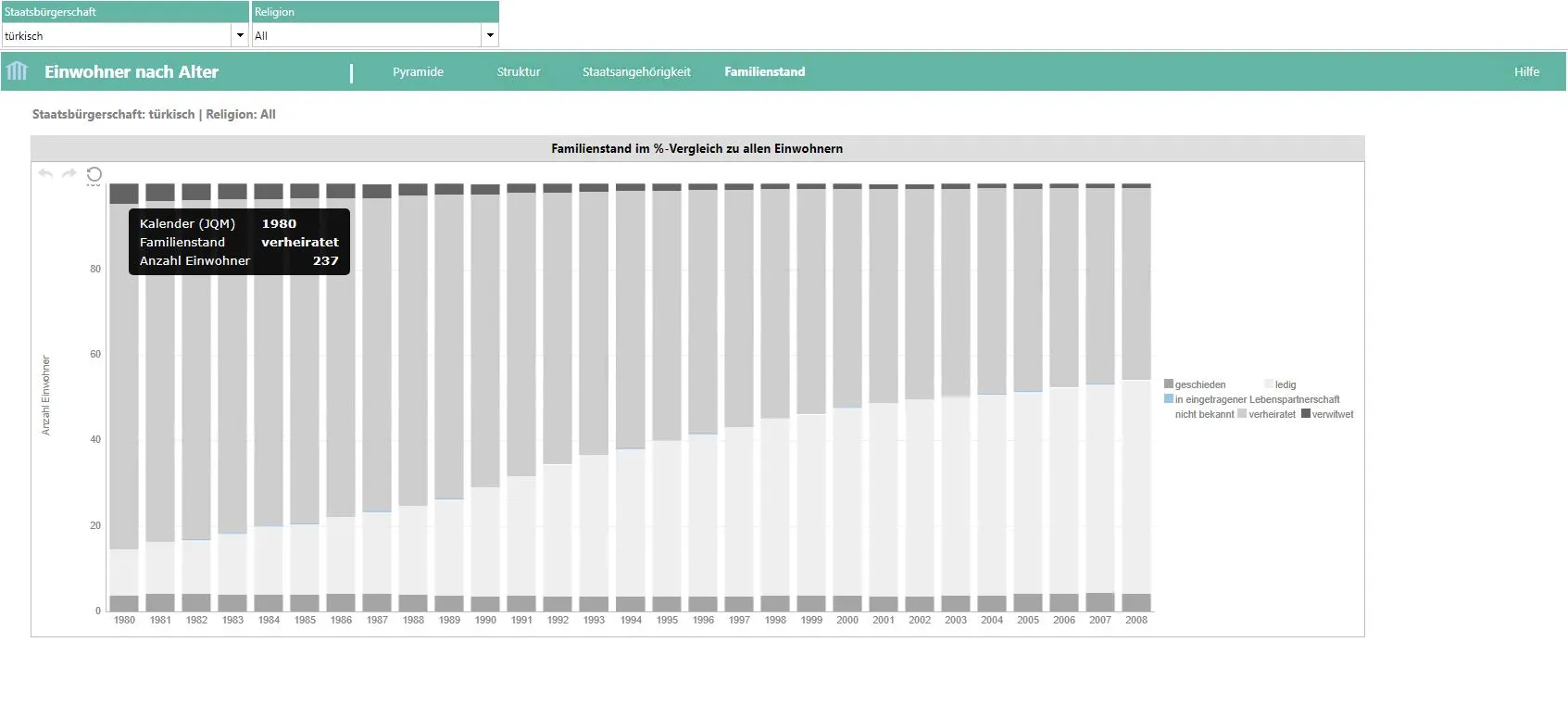Click the Staatsbürgerschaft field showing türkisch
Screen dimensions: 1568x705
pos(116,36)
